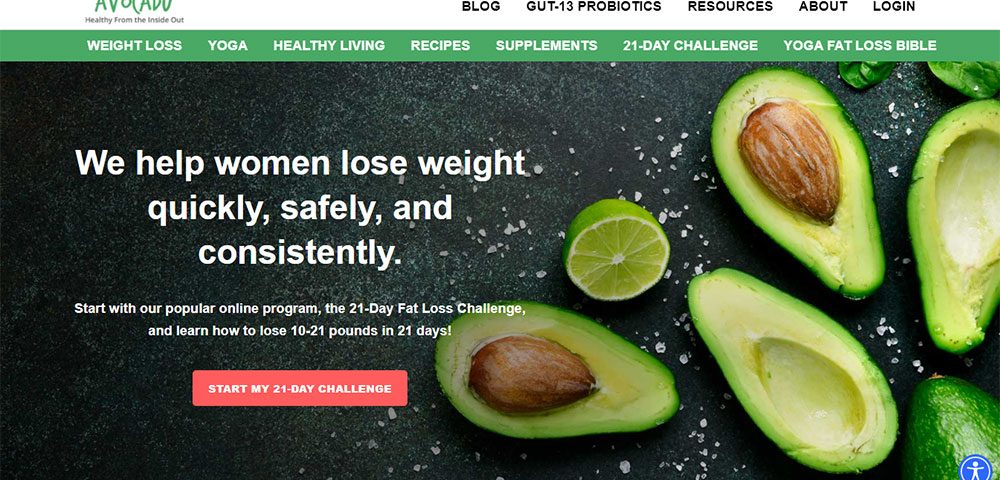Open GUT-13 Probiotics page
1000x480 pixels.
[594, 6]
